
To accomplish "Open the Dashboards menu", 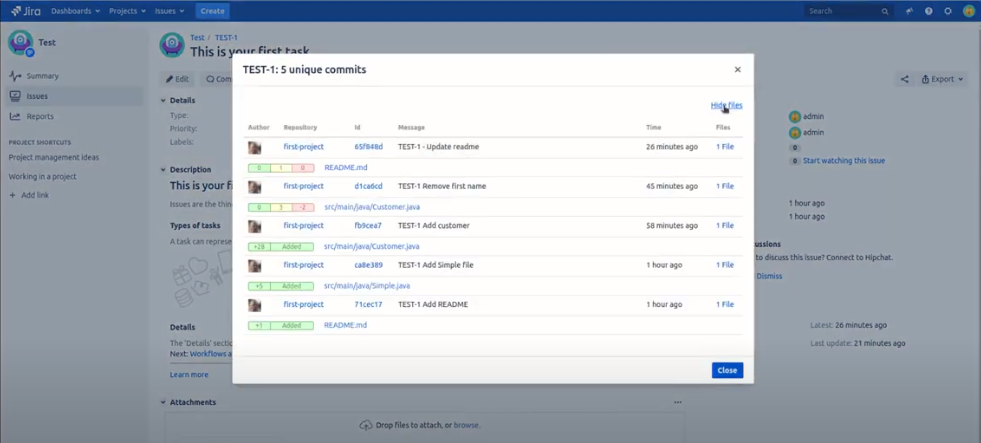I will tap(75, 11).
